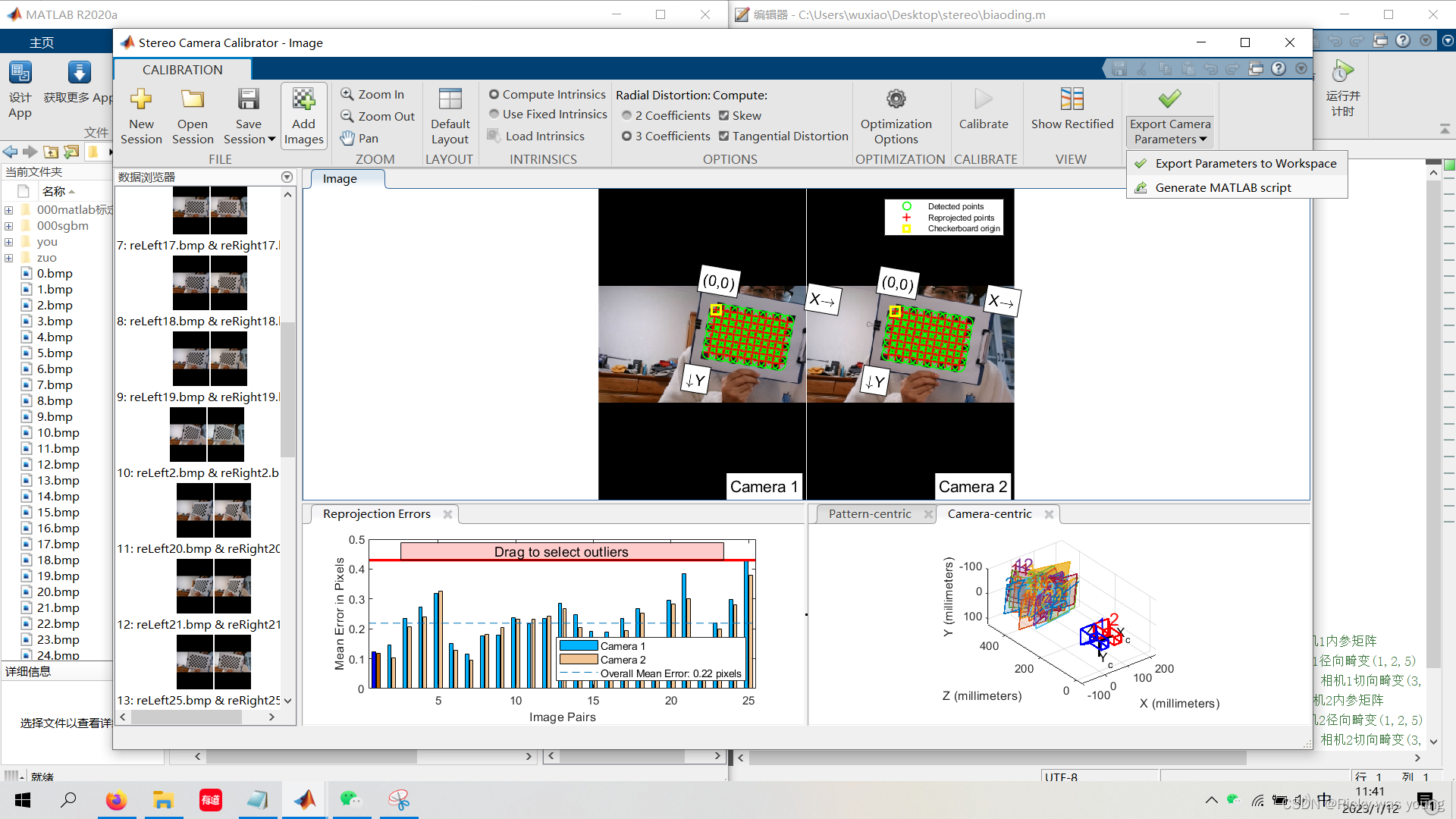This screenshot has height=819, width=1456.
Task: Select image pair 9 thumbnail reLeft19.bmp
Action: (210, 359)
